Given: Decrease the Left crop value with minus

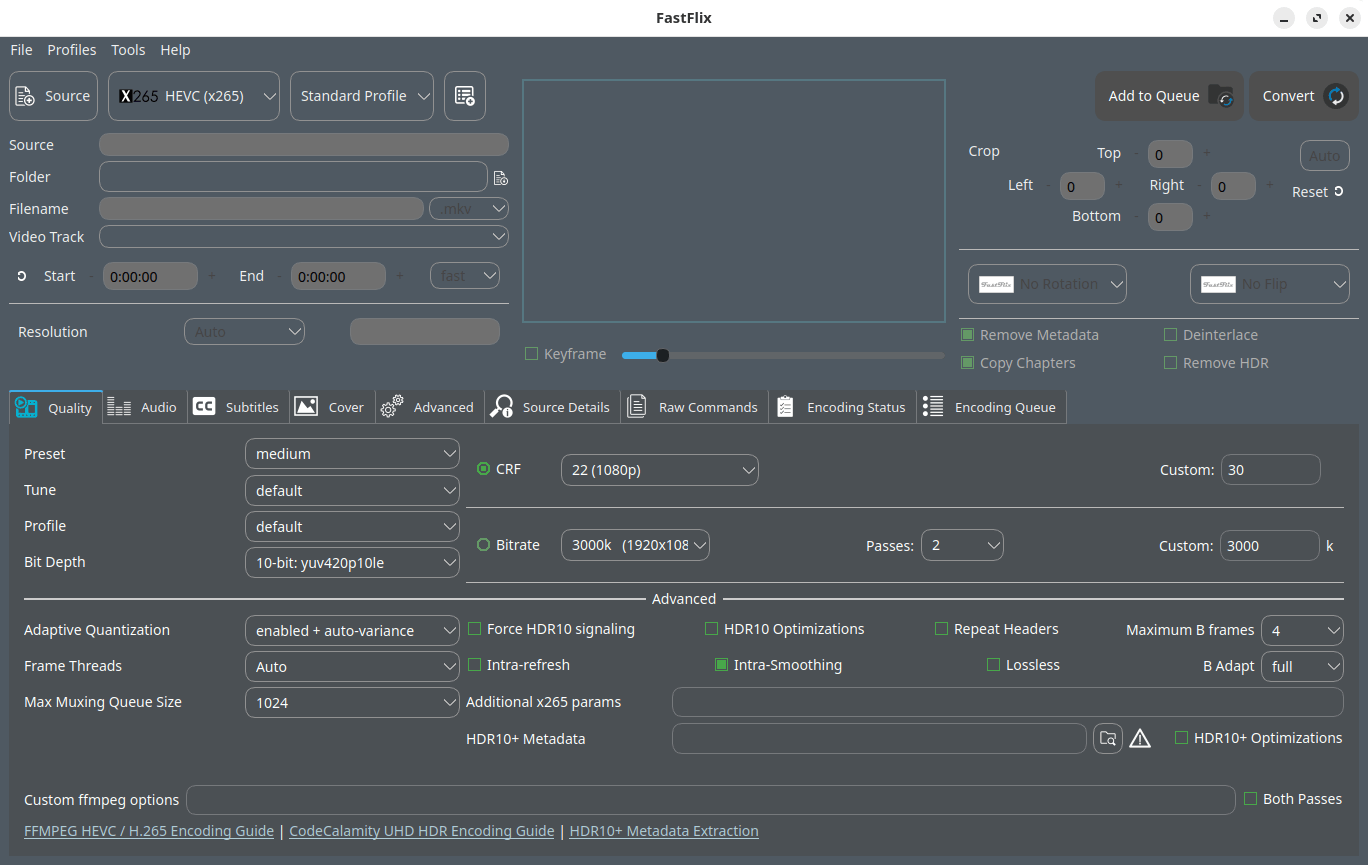Looking at the screenshot, I should [x=1047, y=185].
